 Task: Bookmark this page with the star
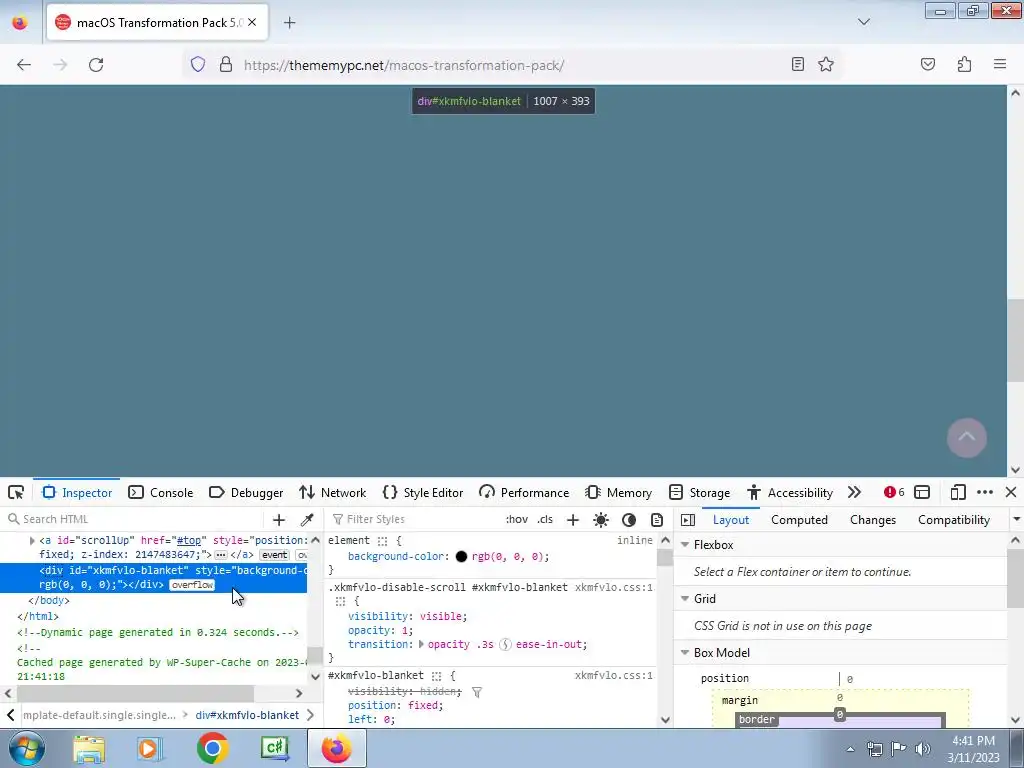point(826,64)
